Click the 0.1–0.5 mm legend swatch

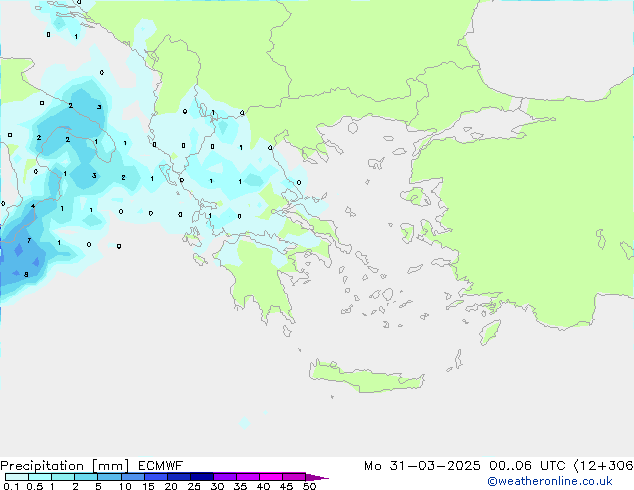17,477
